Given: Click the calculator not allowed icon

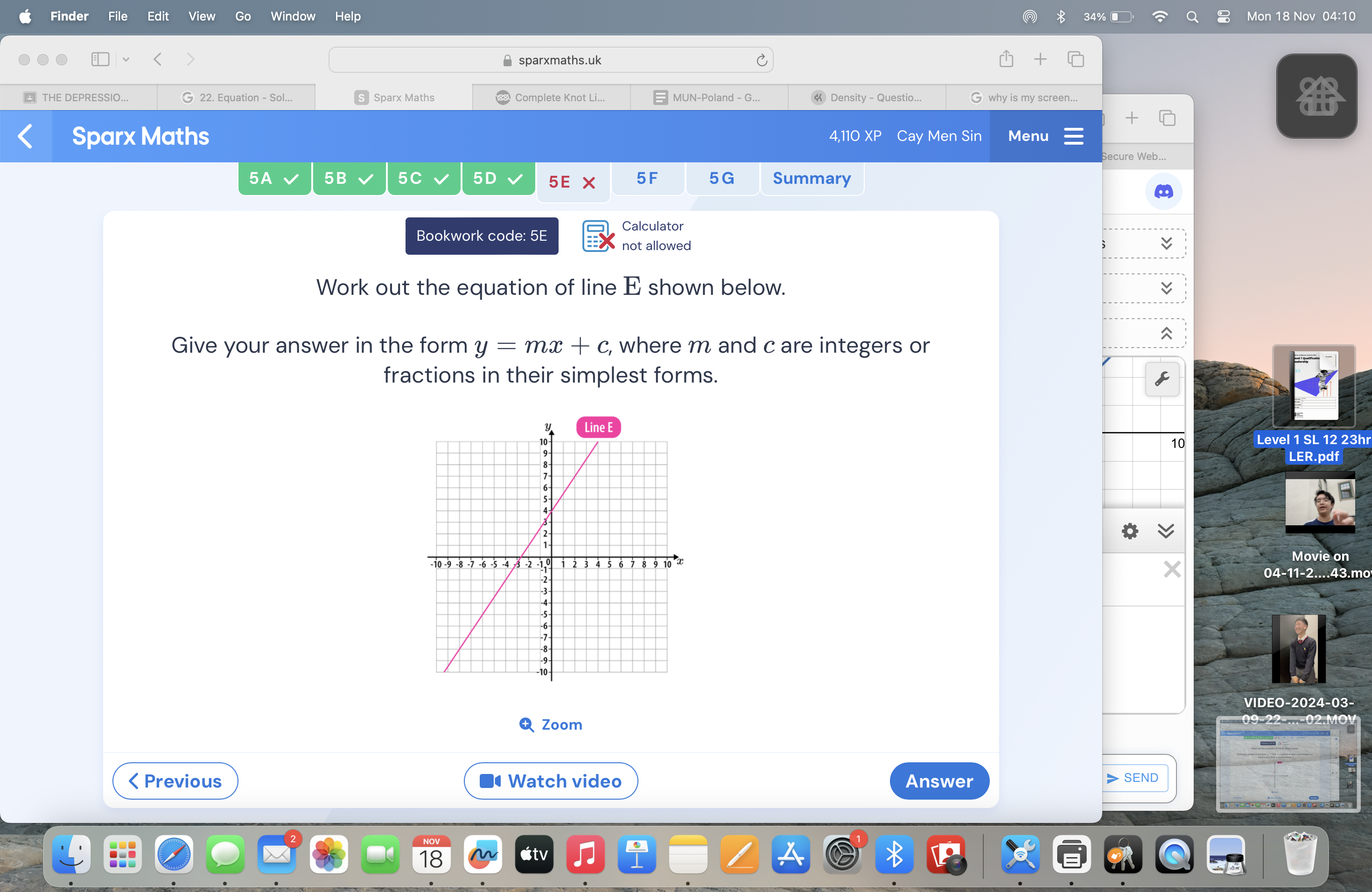Looking at the screenshot, I should point(598,236).
